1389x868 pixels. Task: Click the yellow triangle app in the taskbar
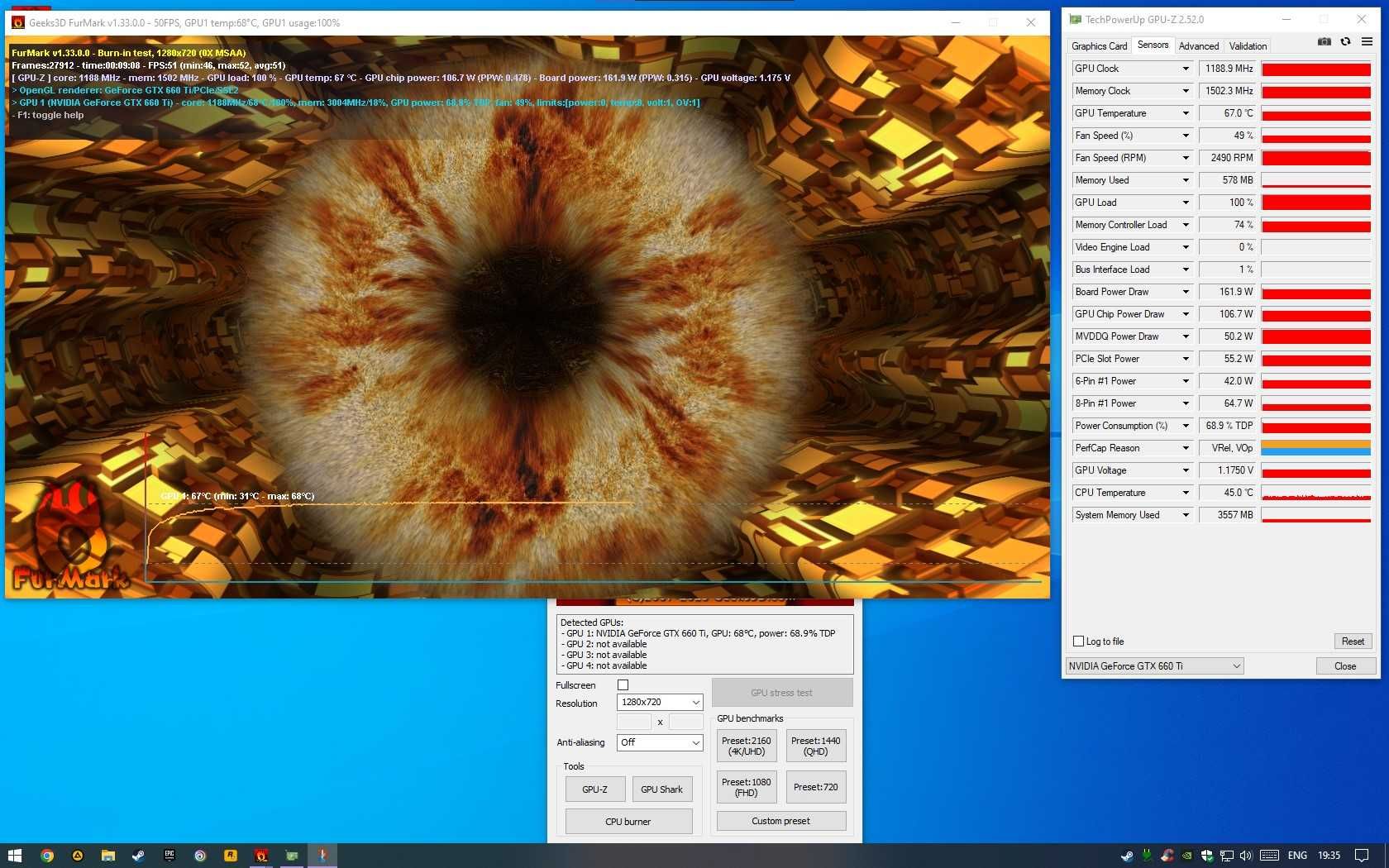(78, 856)
